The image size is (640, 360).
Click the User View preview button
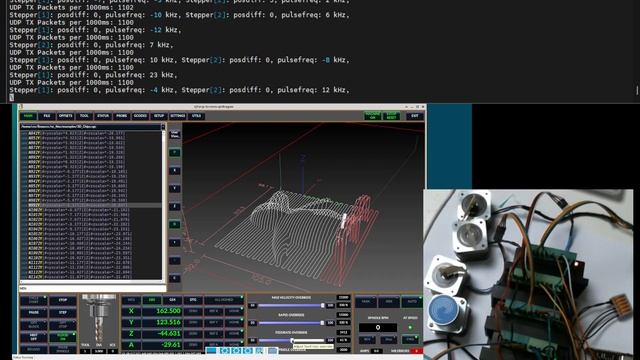pos(175,134)
